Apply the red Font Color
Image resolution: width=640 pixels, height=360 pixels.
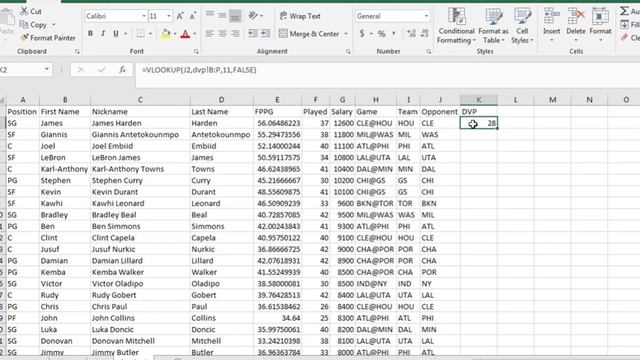pos(185,34)
